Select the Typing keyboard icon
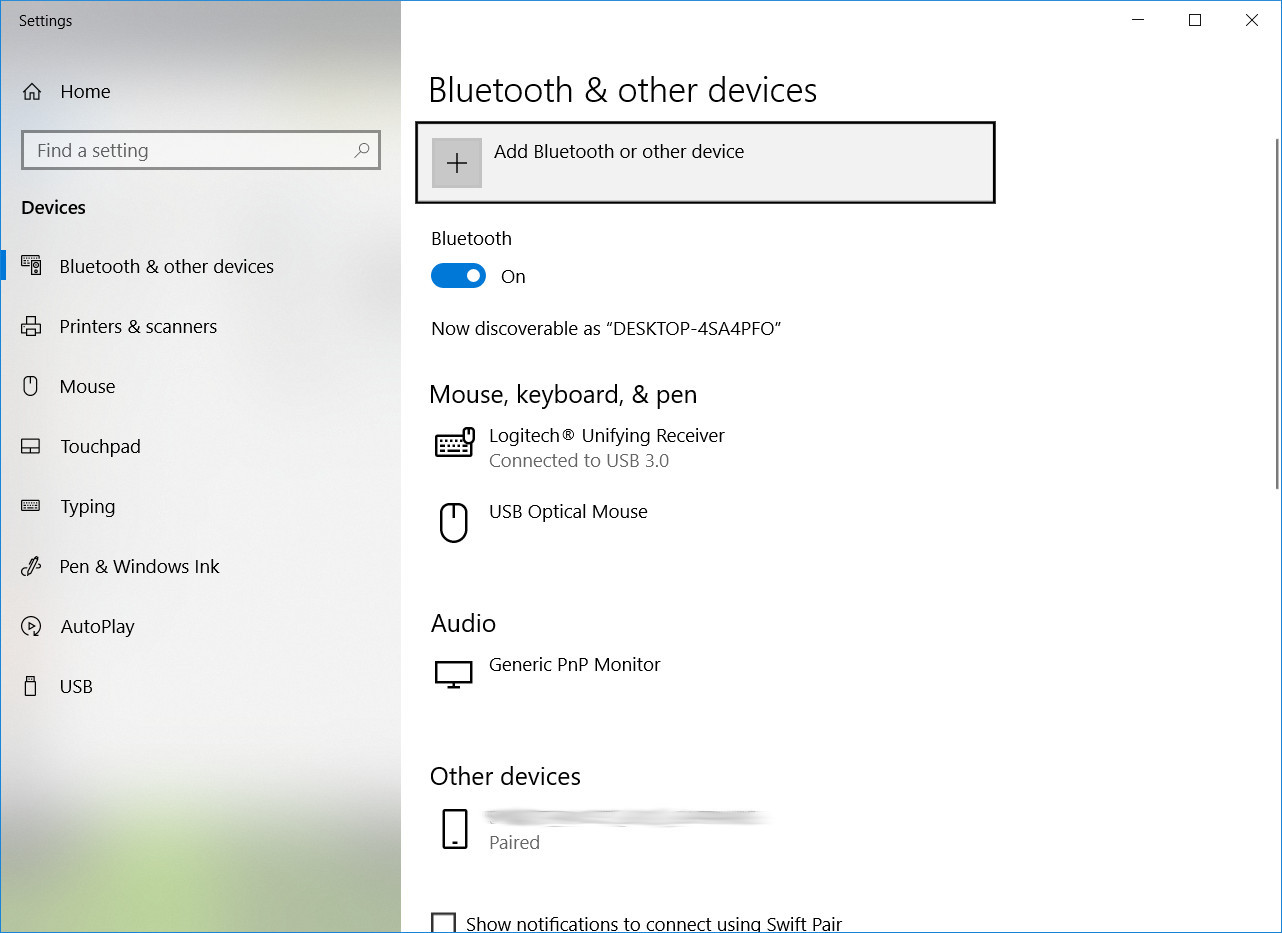 coord(31,506)
